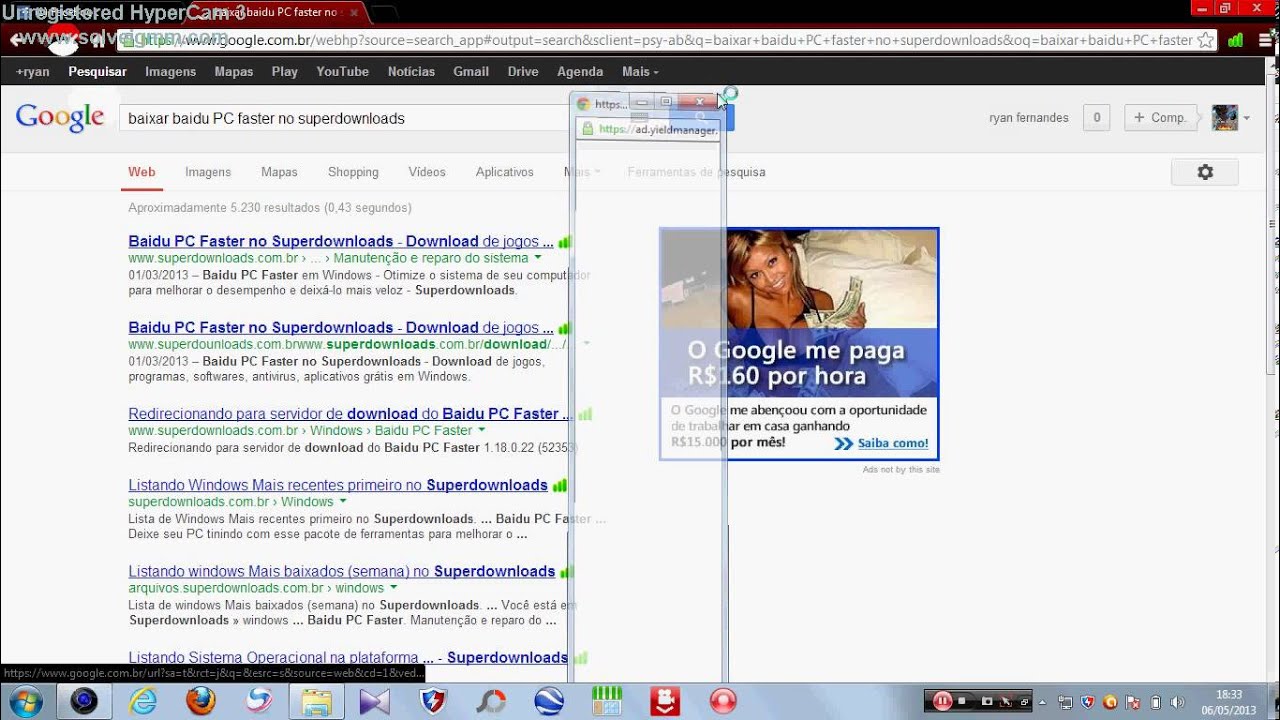
Task: Expand the Mais dropdown in Google bar
Action: pyautogui.click(x=640, y=72)
